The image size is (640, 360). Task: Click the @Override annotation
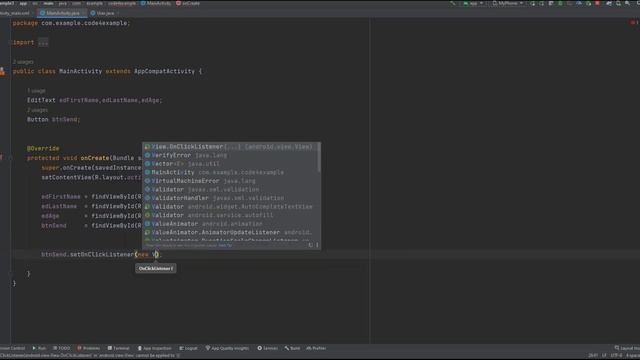point(43,148)
